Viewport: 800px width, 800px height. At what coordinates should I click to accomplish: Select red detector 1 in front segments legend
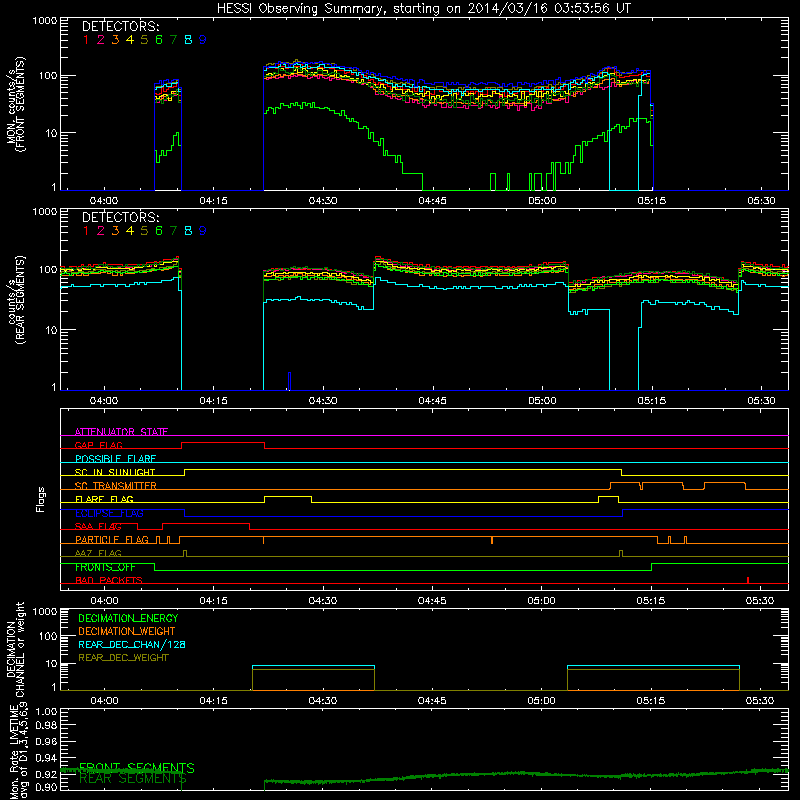pos(86,40)
